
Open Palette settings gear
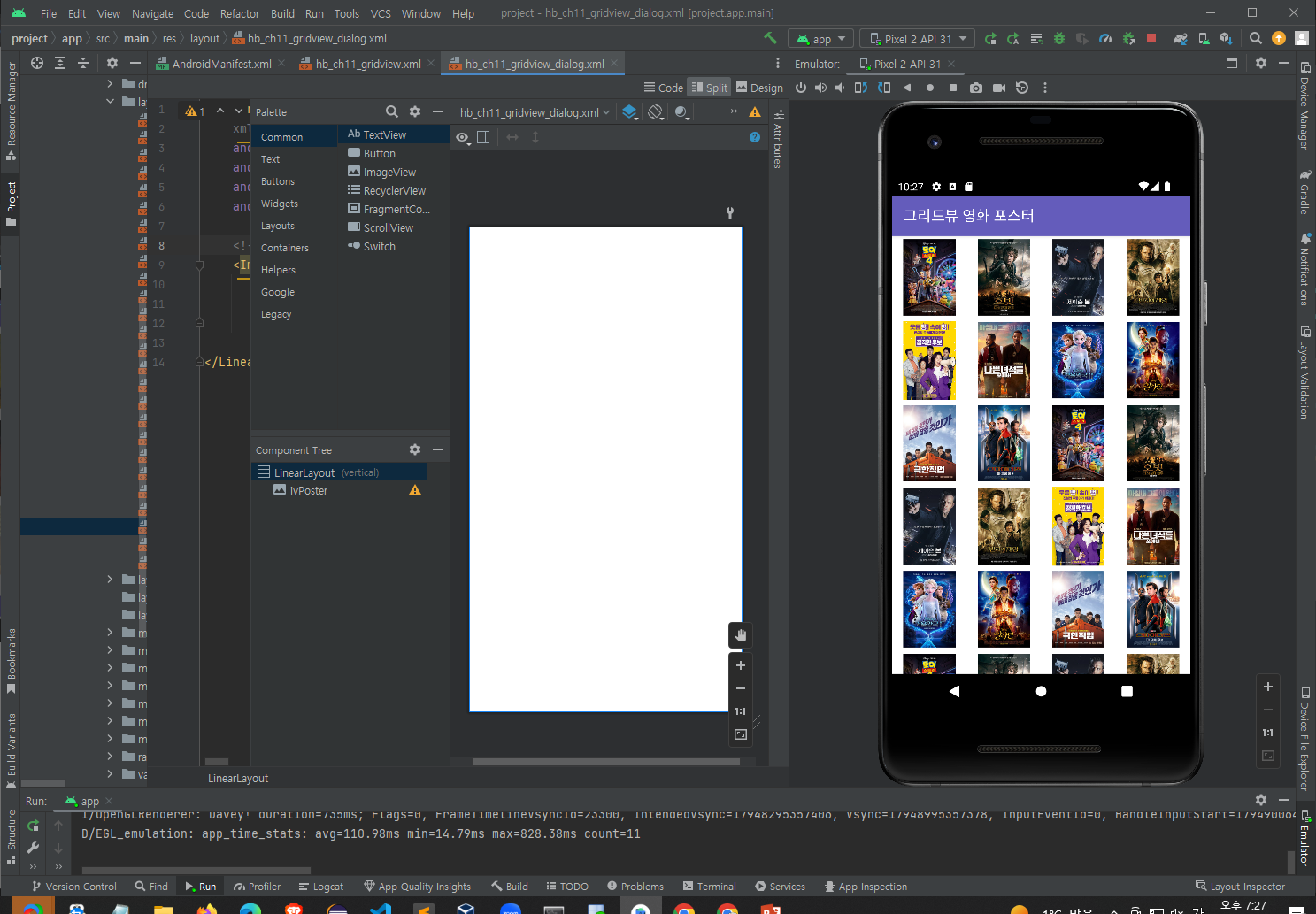click(415, 111)
